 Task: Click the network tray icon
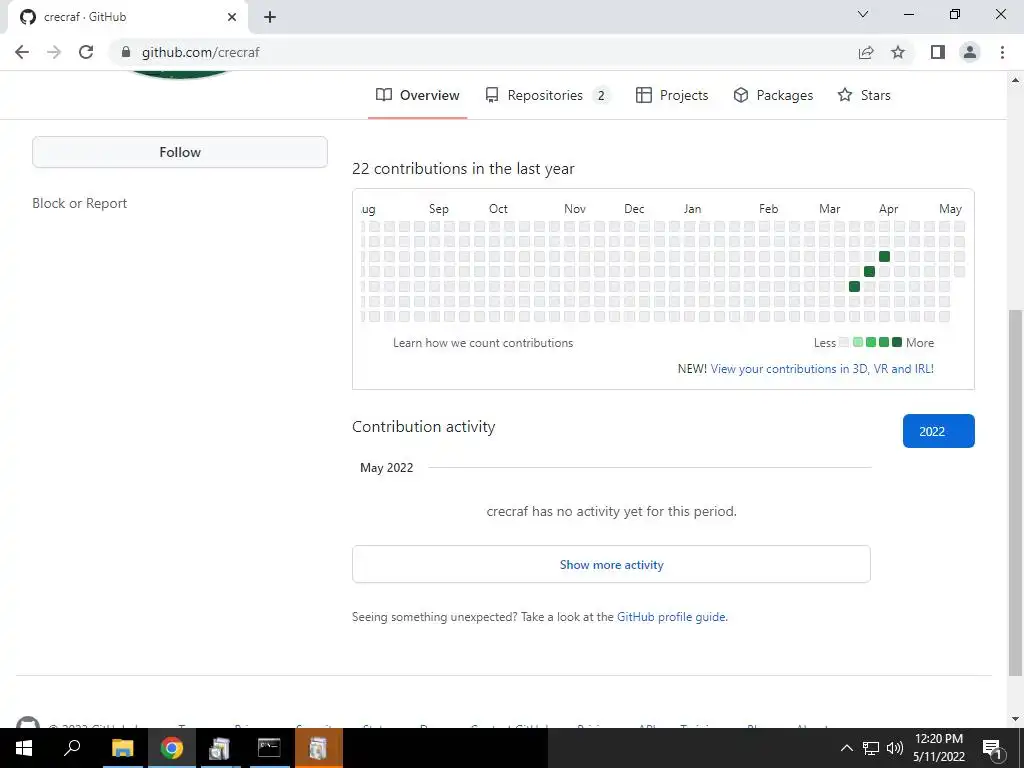click(x=871, y=748)
